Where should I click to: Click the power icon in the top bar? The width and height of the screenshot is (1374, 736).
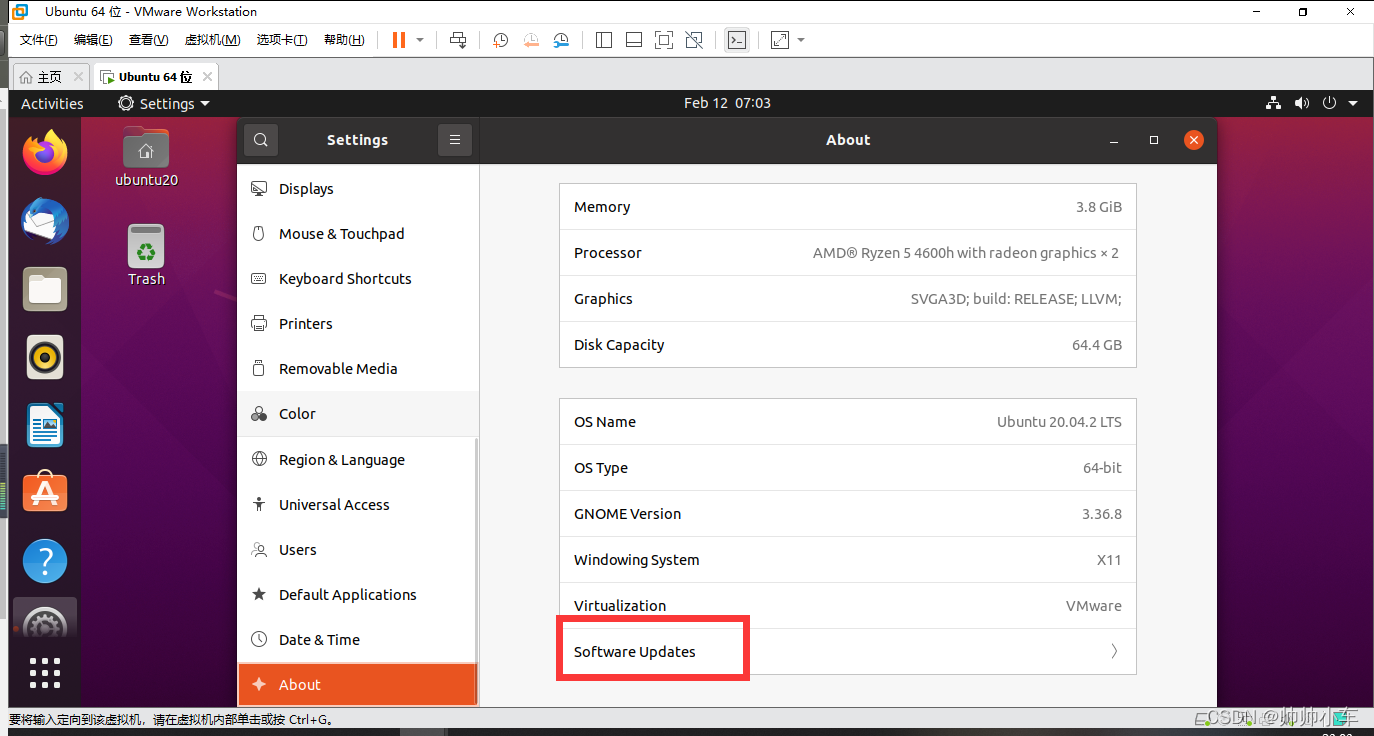click(x=1329, y=103)
